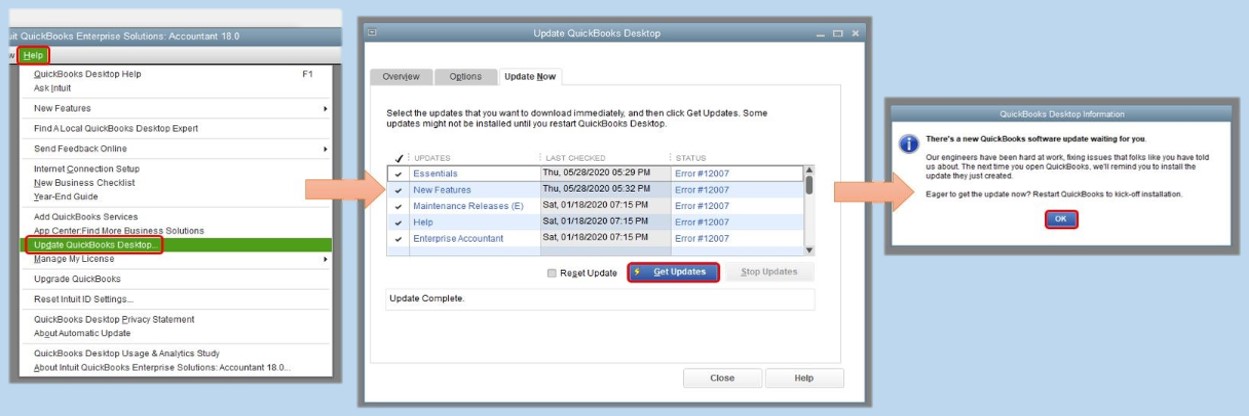Open App Center: Find More Business Solutions

175,231
